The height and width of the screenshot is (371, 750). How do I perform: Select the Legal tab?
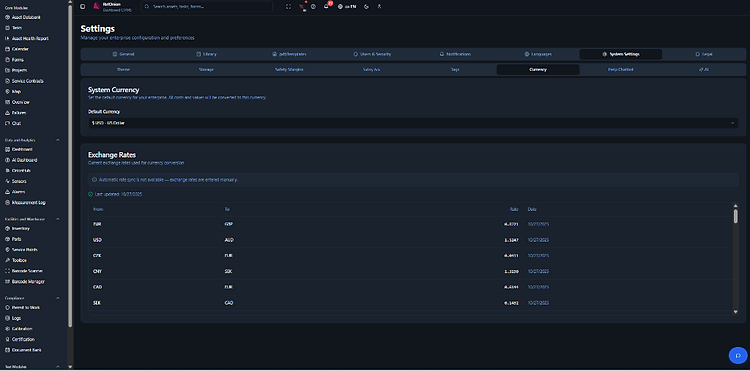(704, 54)
